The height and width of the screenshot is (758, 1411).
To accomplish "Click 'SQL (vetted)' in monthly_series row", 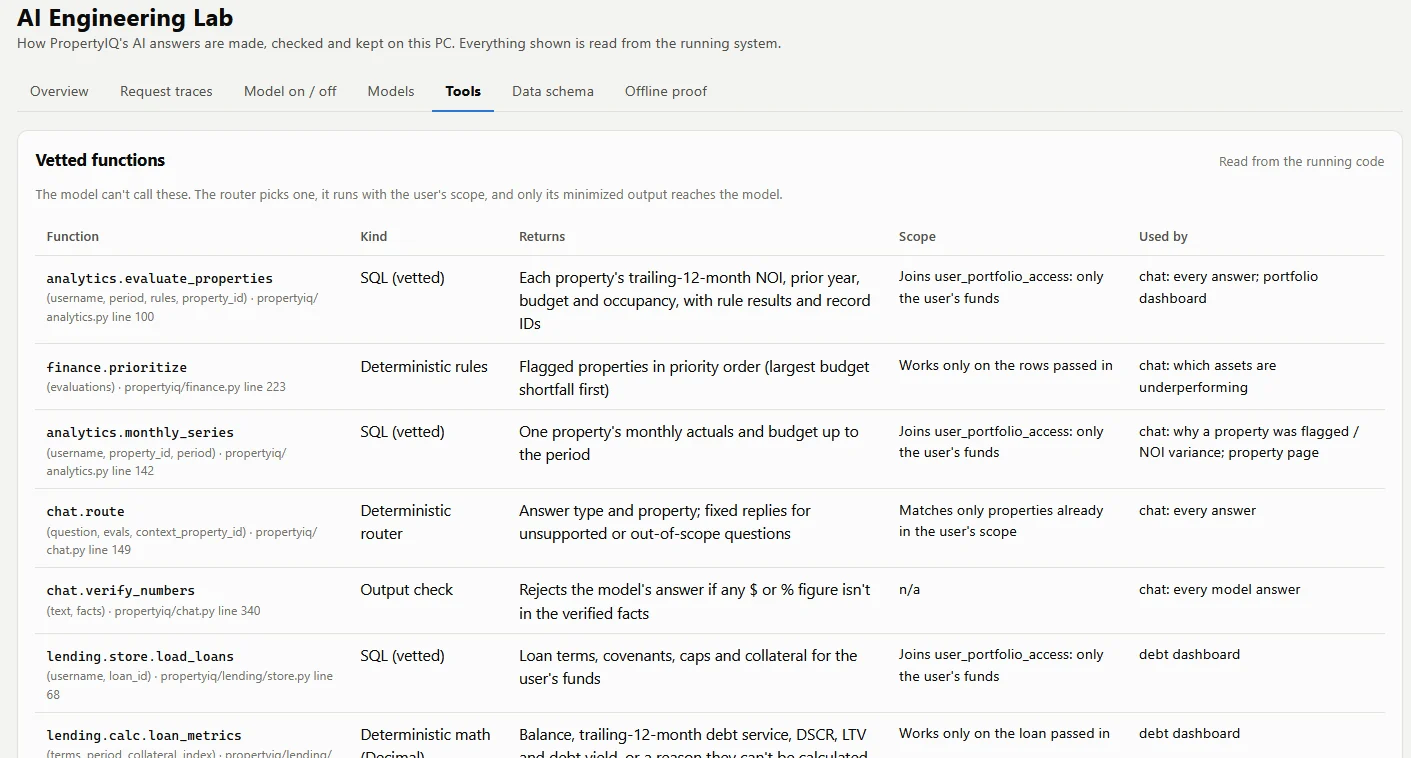I will pyautogui.click(x=402, y=432).
